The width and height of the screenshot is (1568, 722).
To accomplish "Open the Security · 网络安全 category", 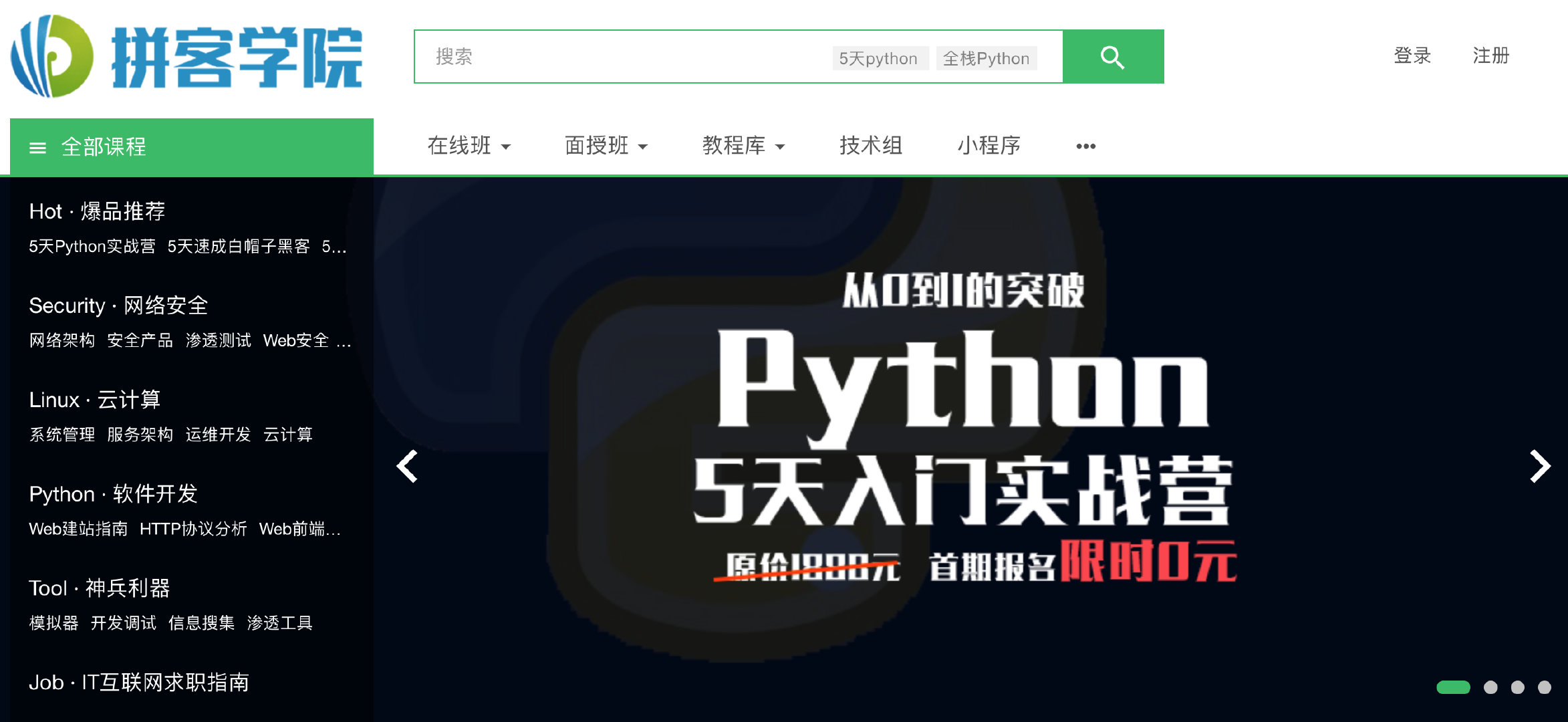I will [x=118, y=306].
